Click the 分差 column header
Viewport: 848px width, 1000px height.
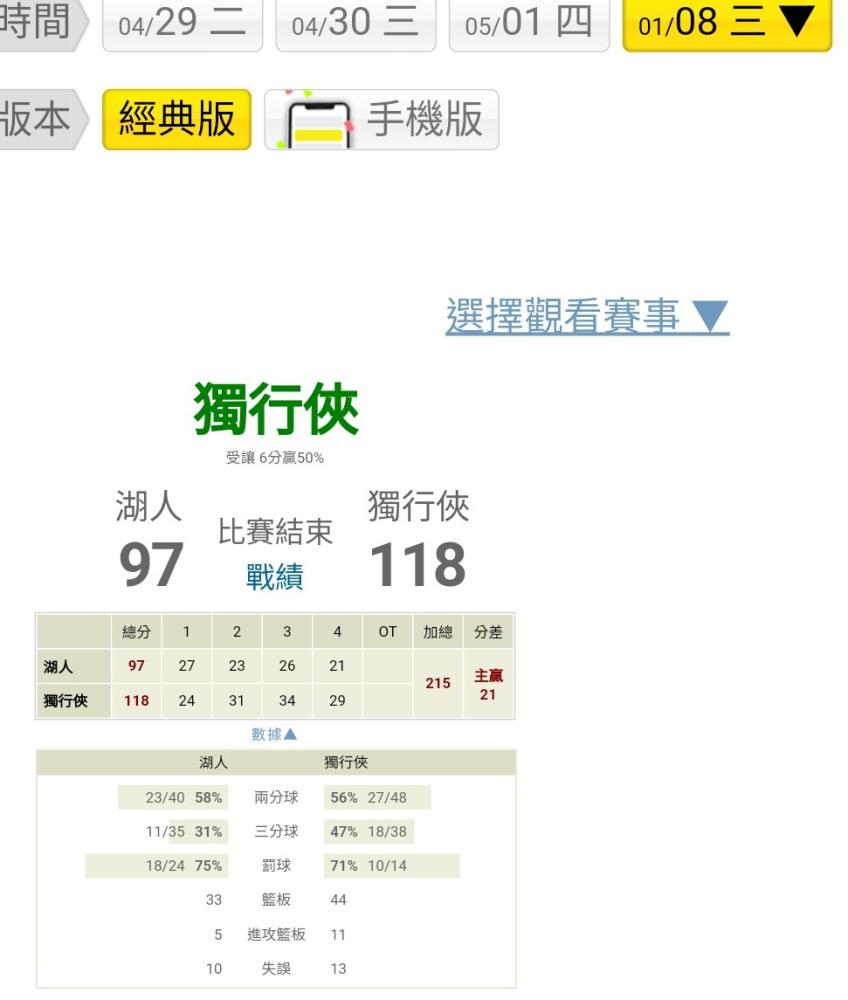[x=488, y=631]
